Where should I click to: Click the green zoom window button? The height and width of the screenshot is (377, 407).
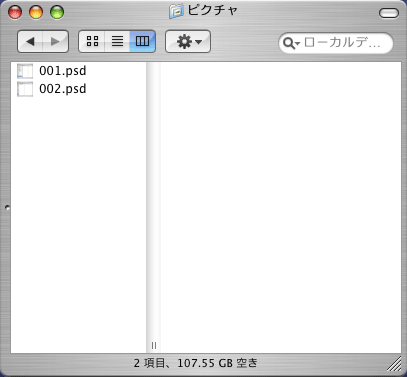tap(57, 12)
